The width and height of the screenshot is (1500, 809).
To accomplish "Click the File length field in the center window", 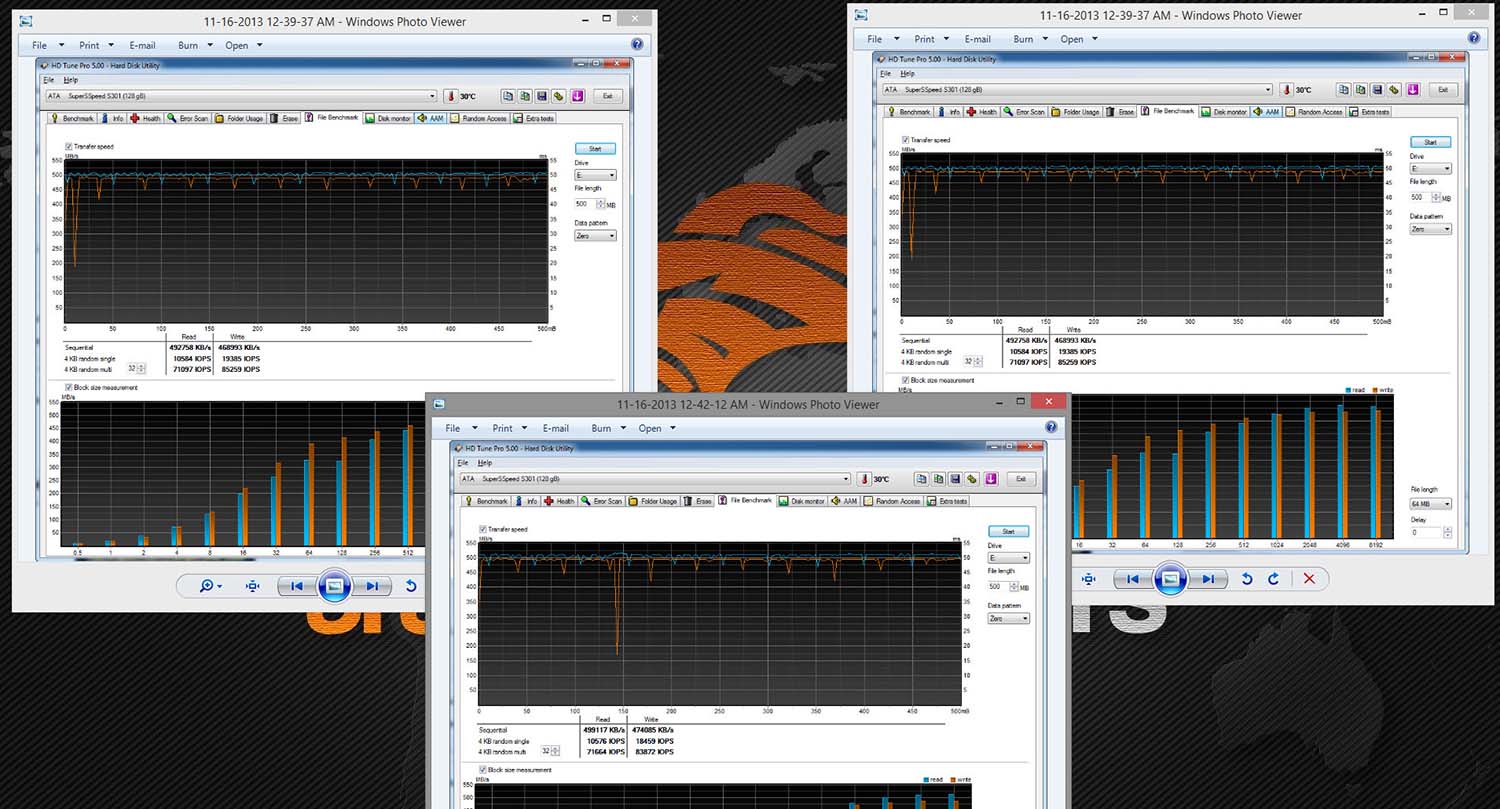I will point(996,586).
